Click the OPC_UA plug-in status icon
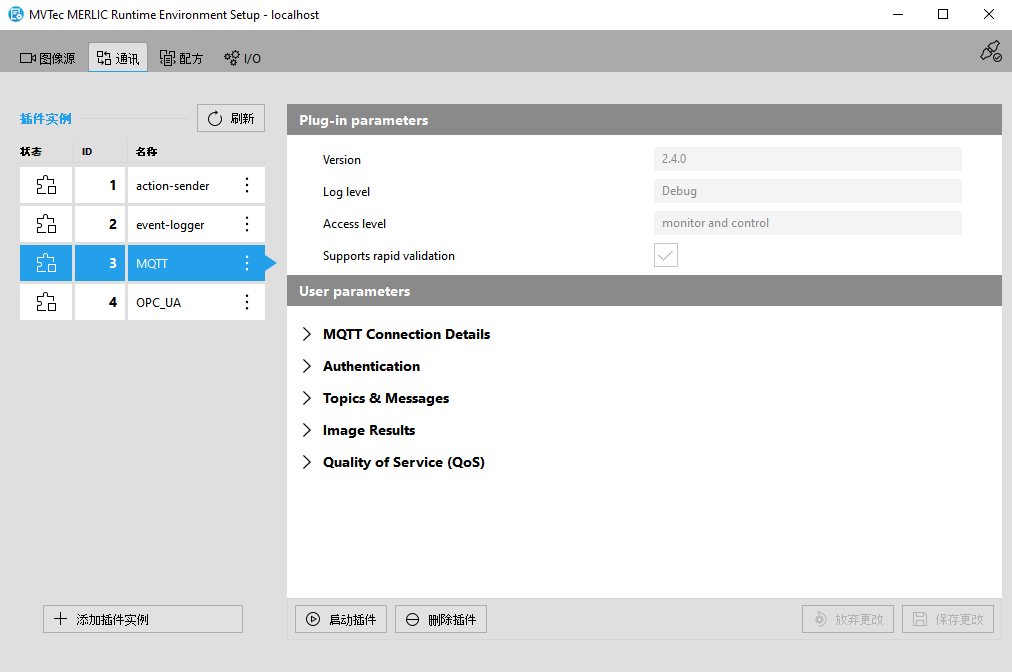Screen dimensions: 1012x672 click(46, 302)
